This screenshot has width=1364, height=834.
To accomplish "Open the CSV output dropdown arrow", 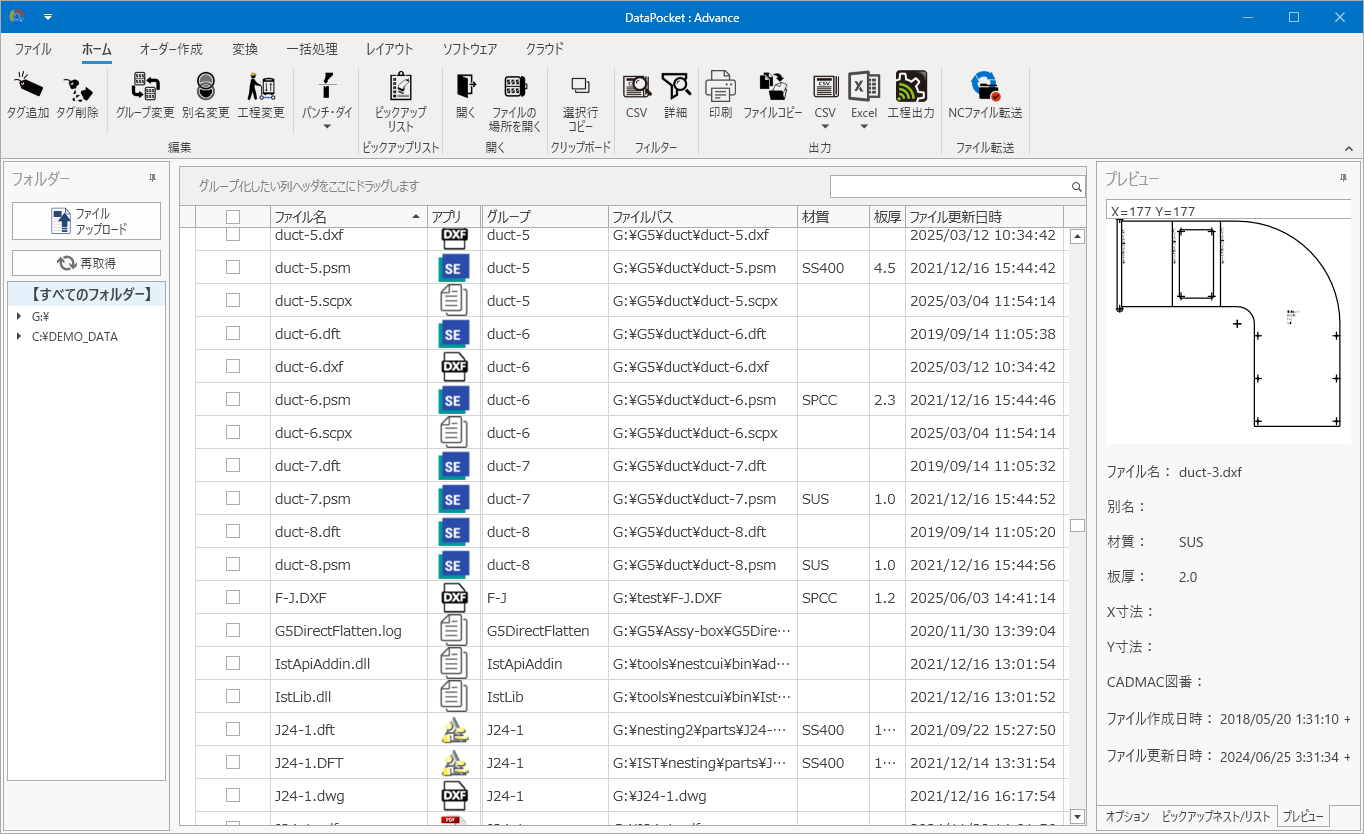I will pyautogui.click(x=825, y=127).
